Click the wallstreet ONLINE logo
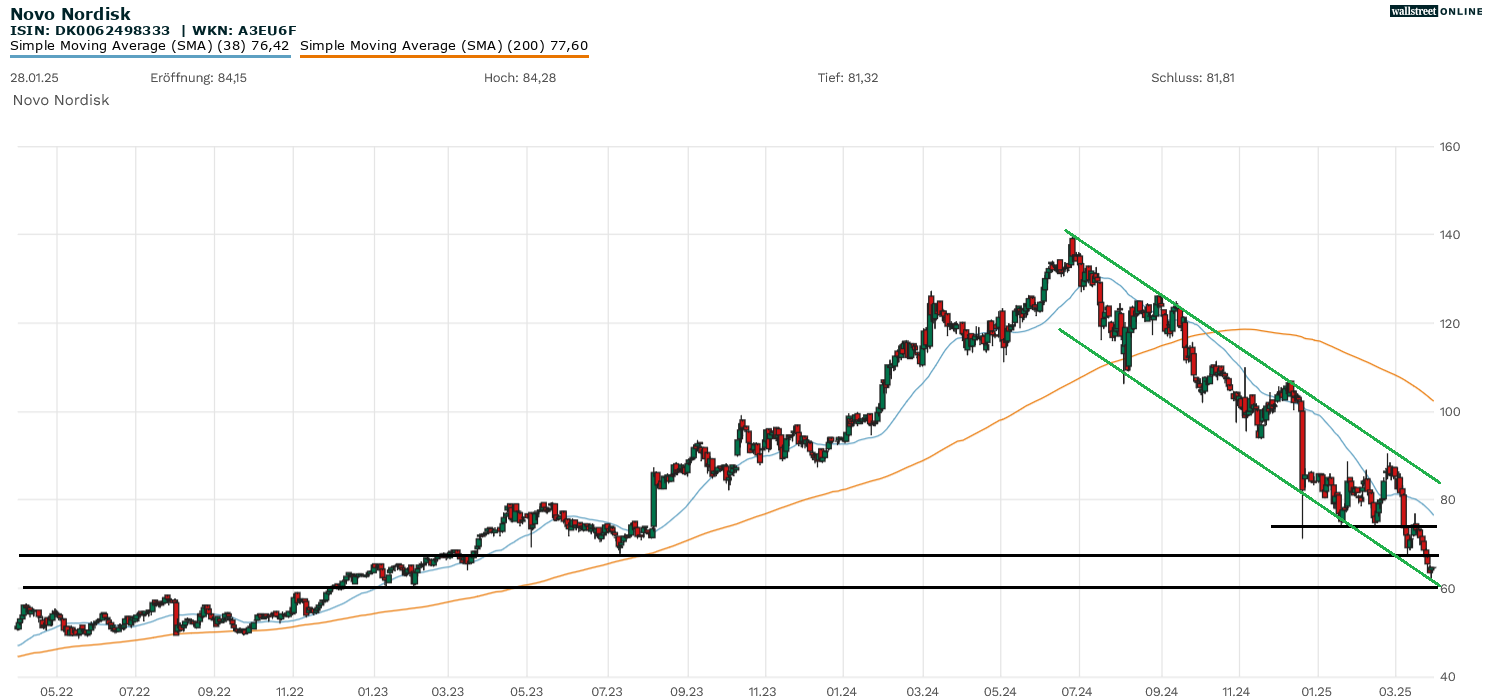1490x698 pixels. 1436,11
